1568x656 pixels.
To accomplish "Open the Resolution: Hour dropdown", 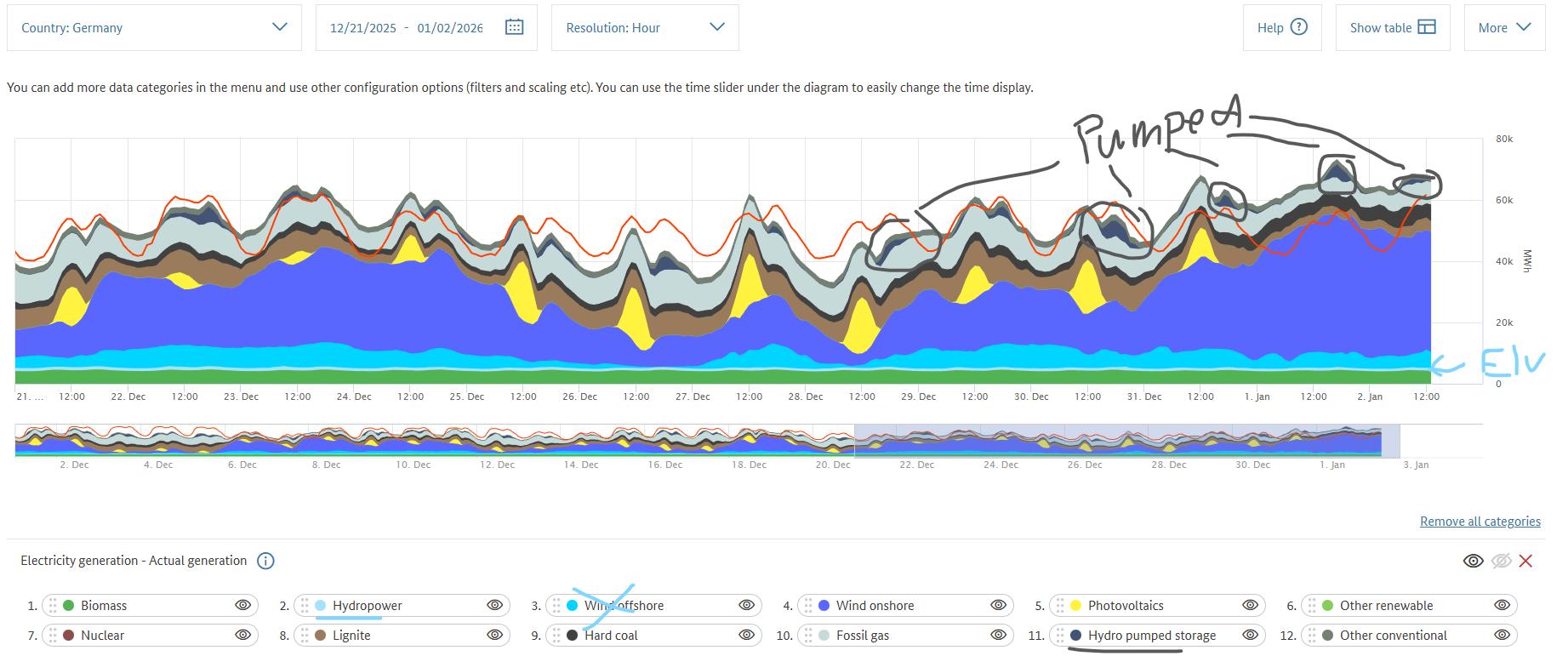I will point(644,27).
